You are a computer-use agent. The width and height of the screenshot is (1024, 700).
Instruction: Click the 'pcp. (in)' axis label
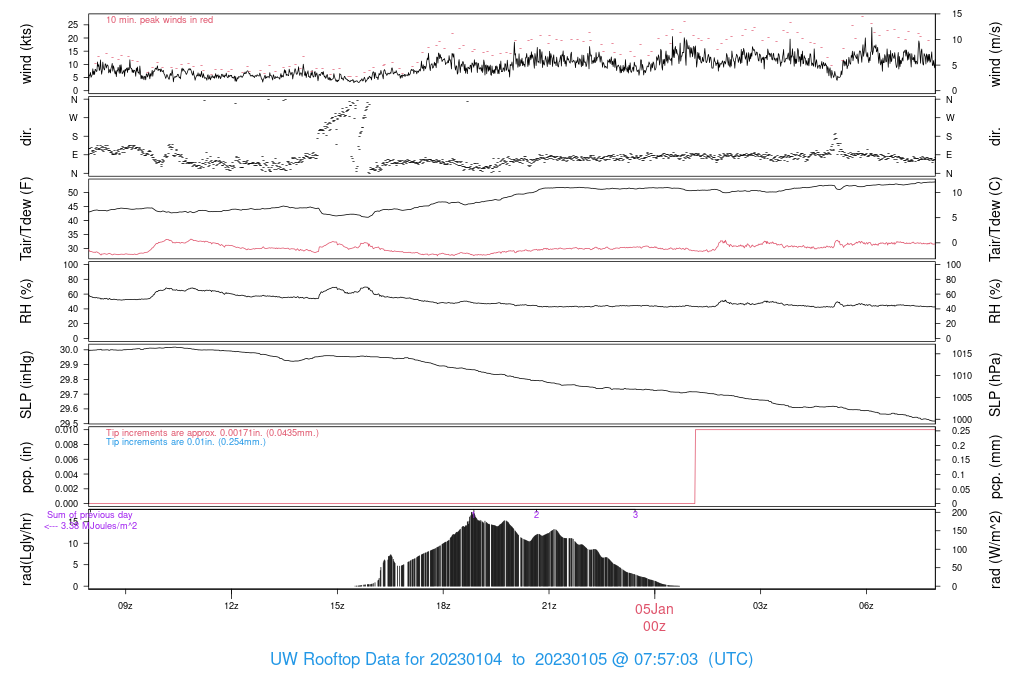[x=26, y=468]
